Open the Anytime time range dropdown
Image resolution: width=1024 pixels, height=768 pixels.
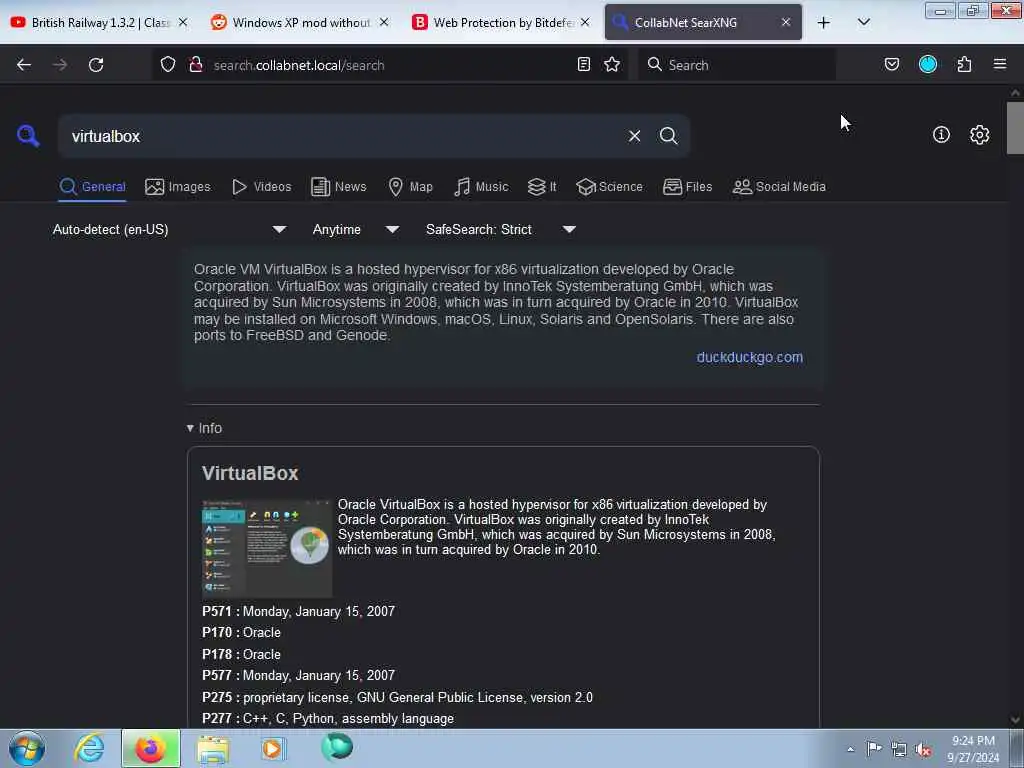point(355,229)
